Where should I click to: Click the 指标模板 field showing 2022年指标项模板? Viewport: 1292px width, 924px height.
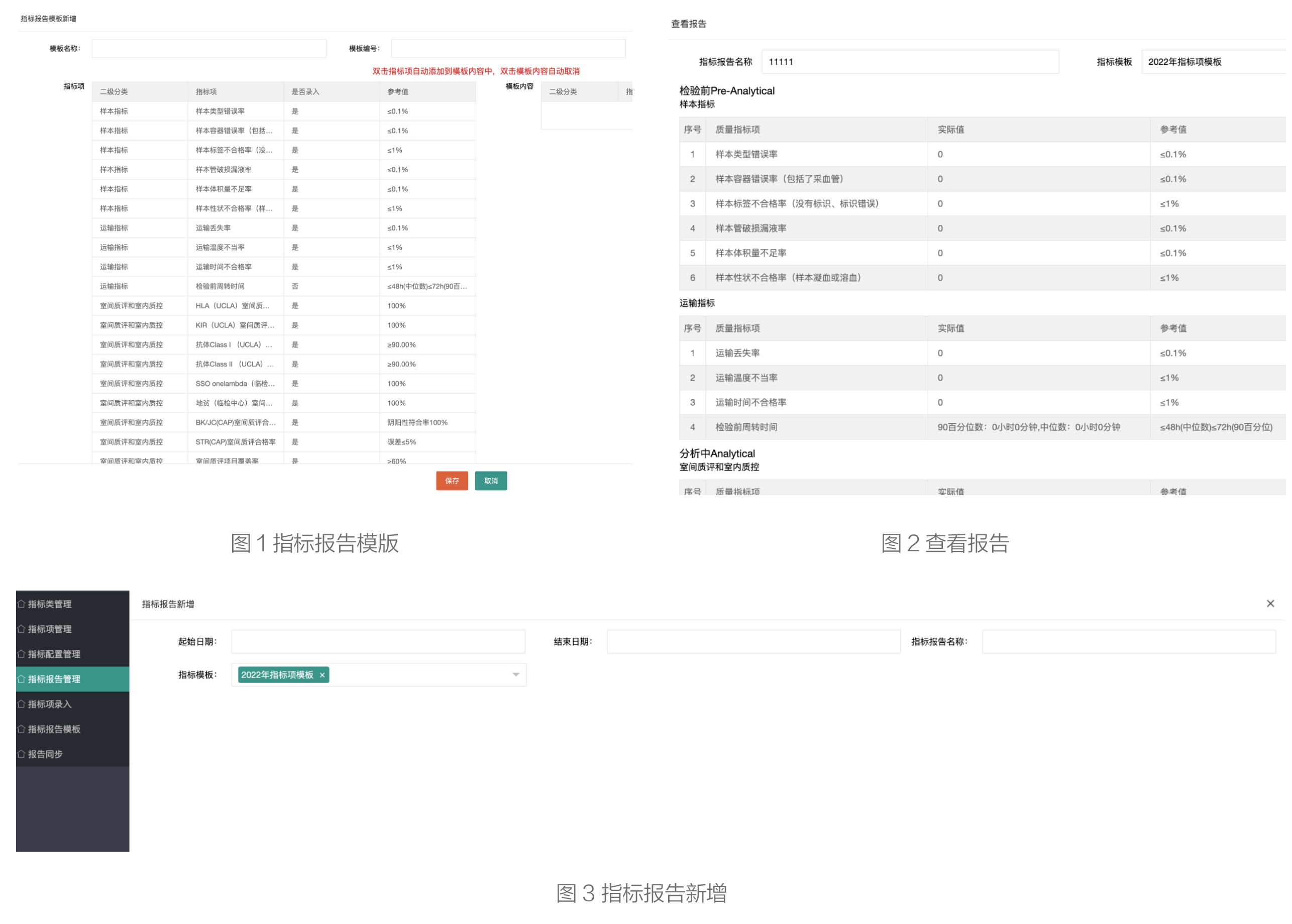click(1214, 61)
